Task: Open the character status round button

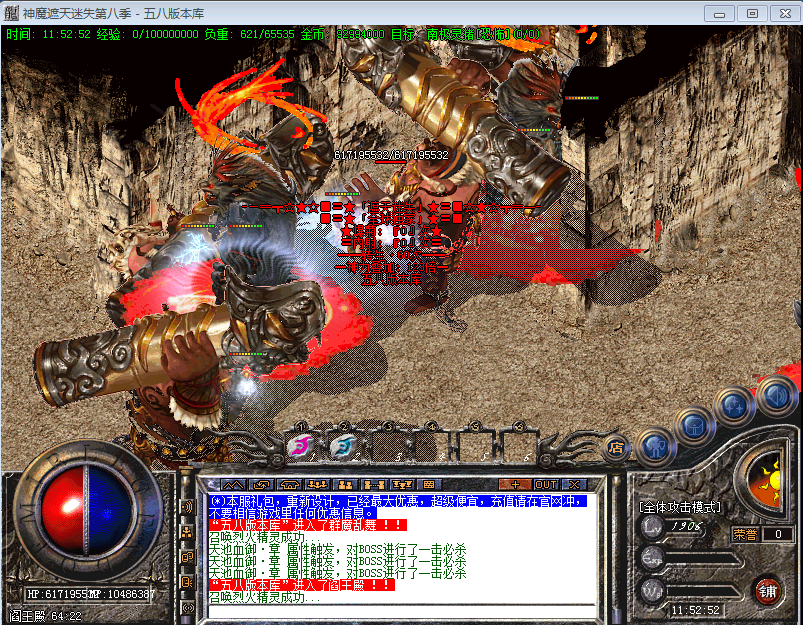Action: coord(656,446)
